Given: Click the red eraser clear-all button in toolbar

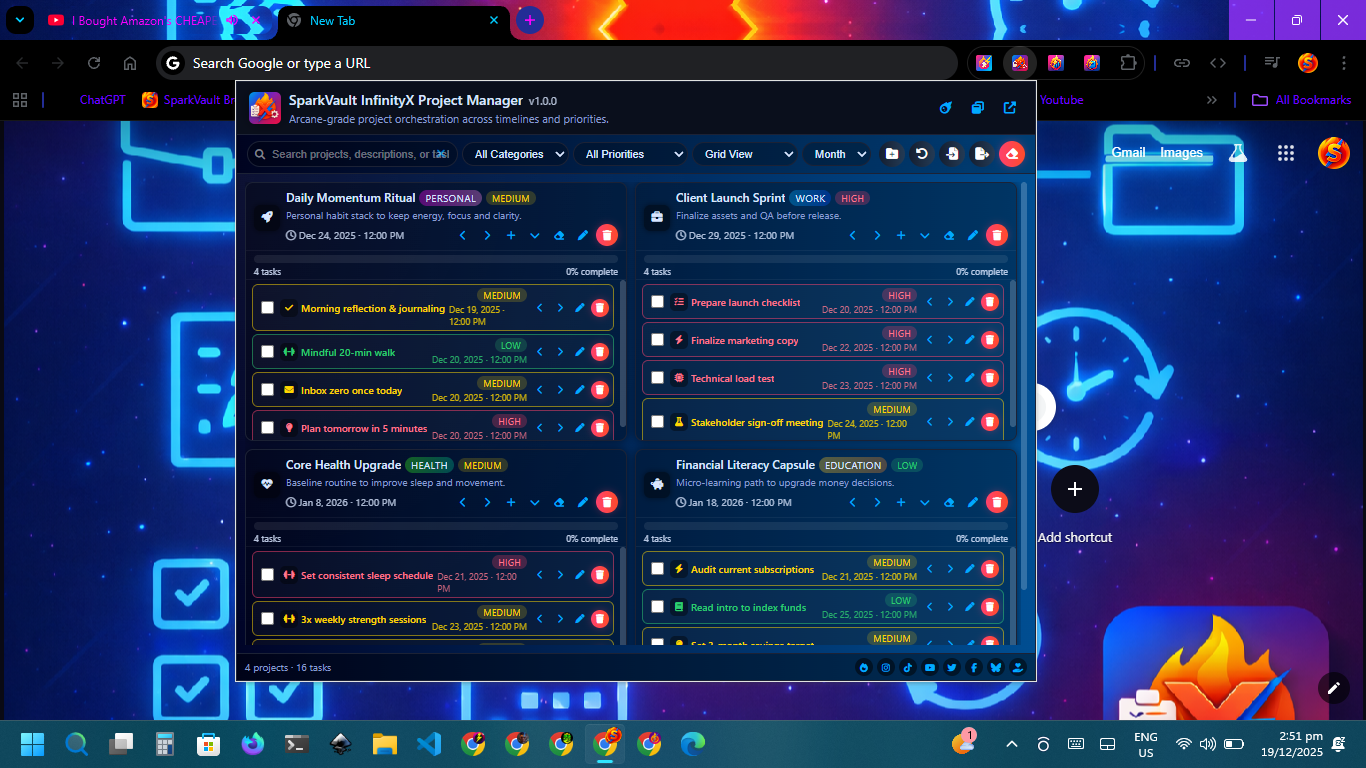Looking at the screenshot, I should click(x=1012, y=154).
